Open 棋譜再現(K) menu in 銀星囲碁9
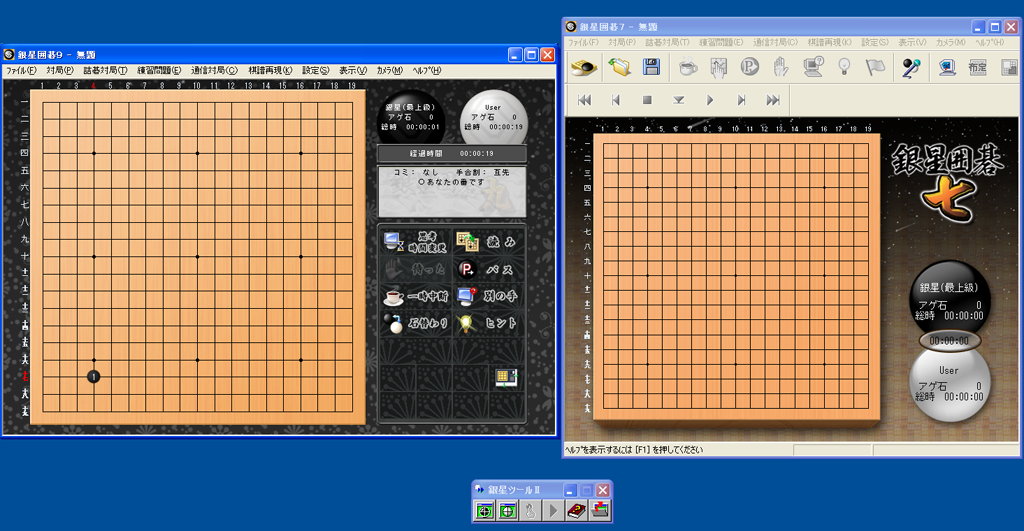Screen dimensions: 1024x531 coord(270,71)
